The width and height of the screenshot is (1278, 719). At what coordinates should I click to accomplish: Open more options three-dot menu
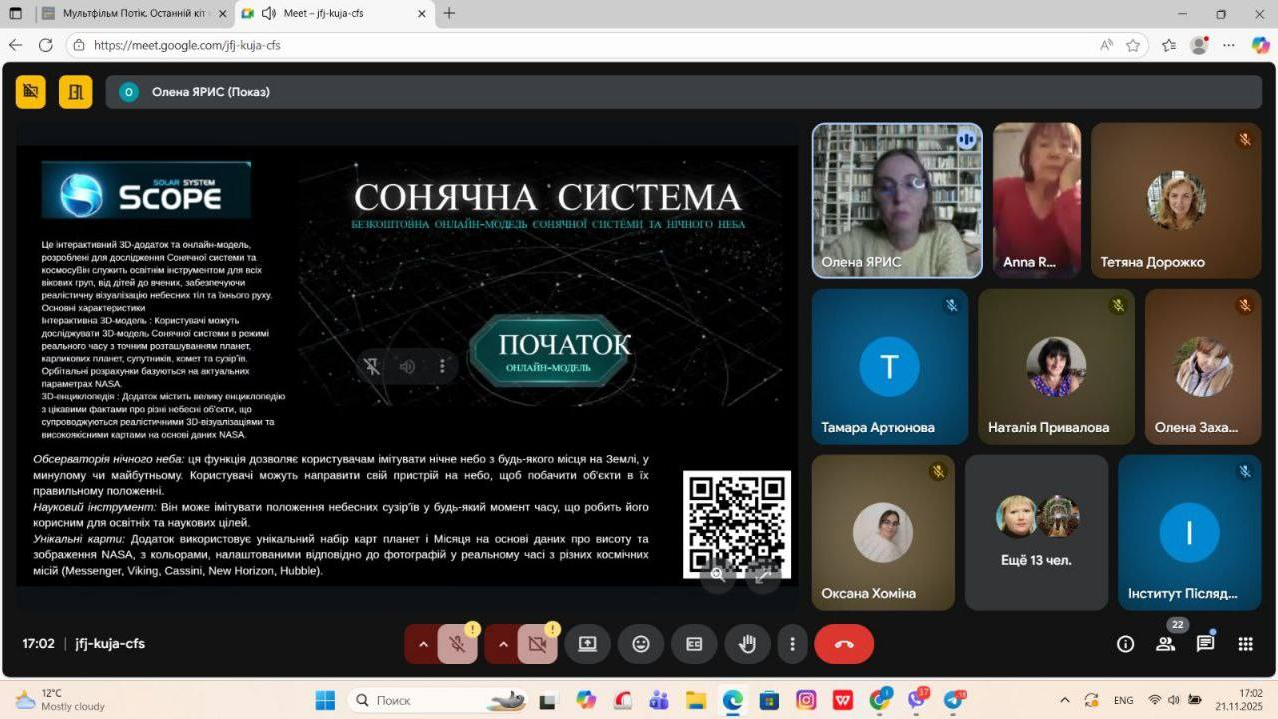tap(792, 645)
